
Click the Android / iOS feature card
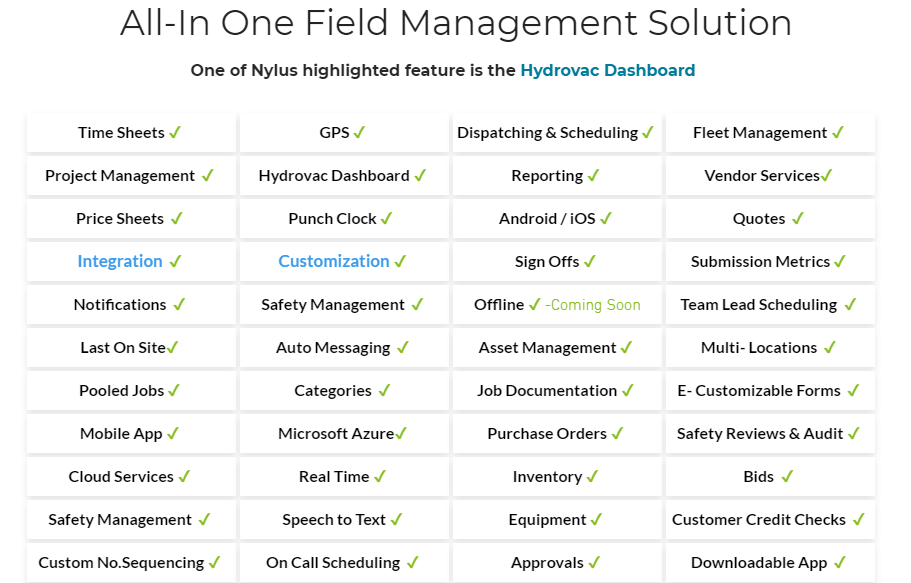pyautogui.click(x=556, y=219)
